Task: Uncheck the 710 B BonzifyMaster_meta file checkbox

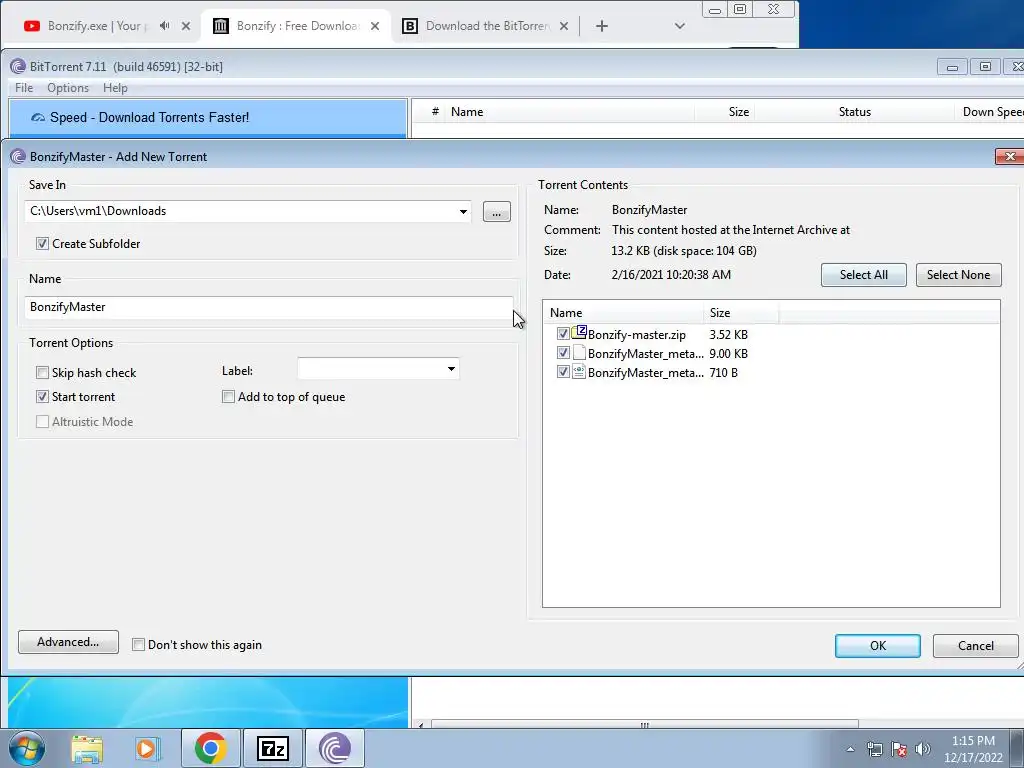Action: point(563,372)
